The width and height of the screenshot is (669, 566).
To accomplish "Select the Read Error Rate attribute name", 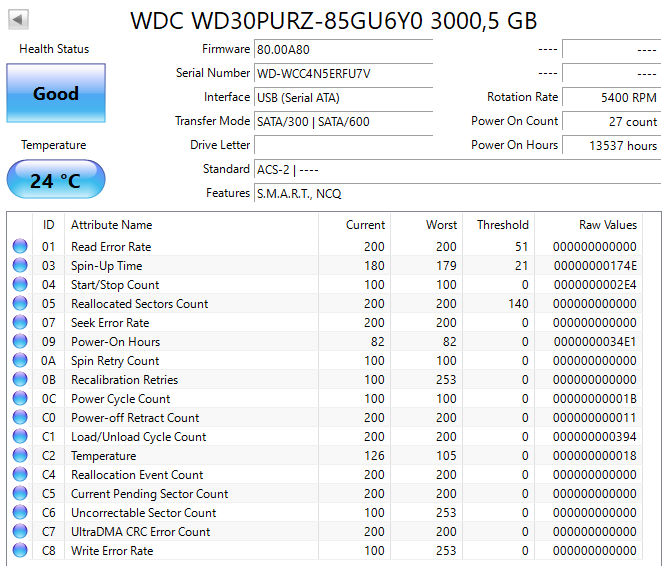I will [111, 247].
